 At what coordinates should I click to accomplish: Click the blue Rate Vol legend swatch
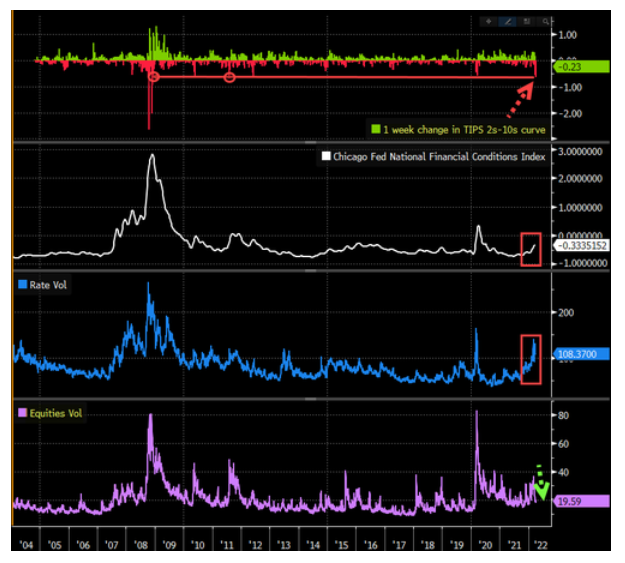(x=23, y=284)
